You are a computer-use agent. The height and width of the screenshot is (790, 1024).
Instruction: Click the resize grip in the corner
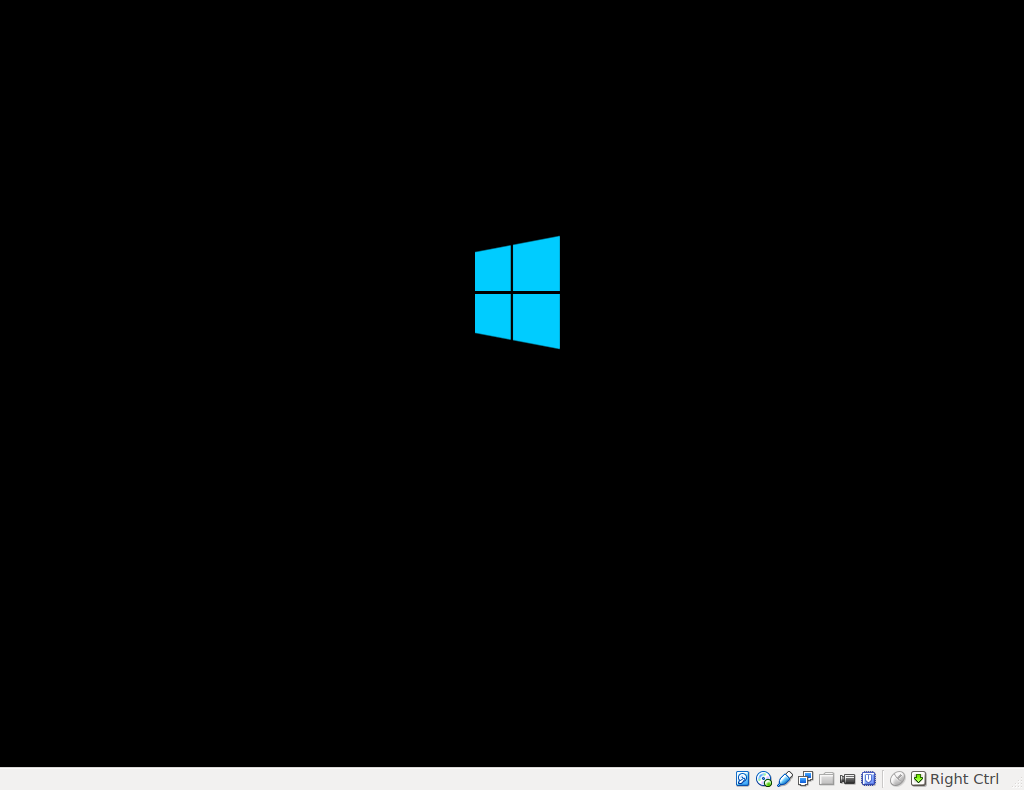click(1018, 784)
